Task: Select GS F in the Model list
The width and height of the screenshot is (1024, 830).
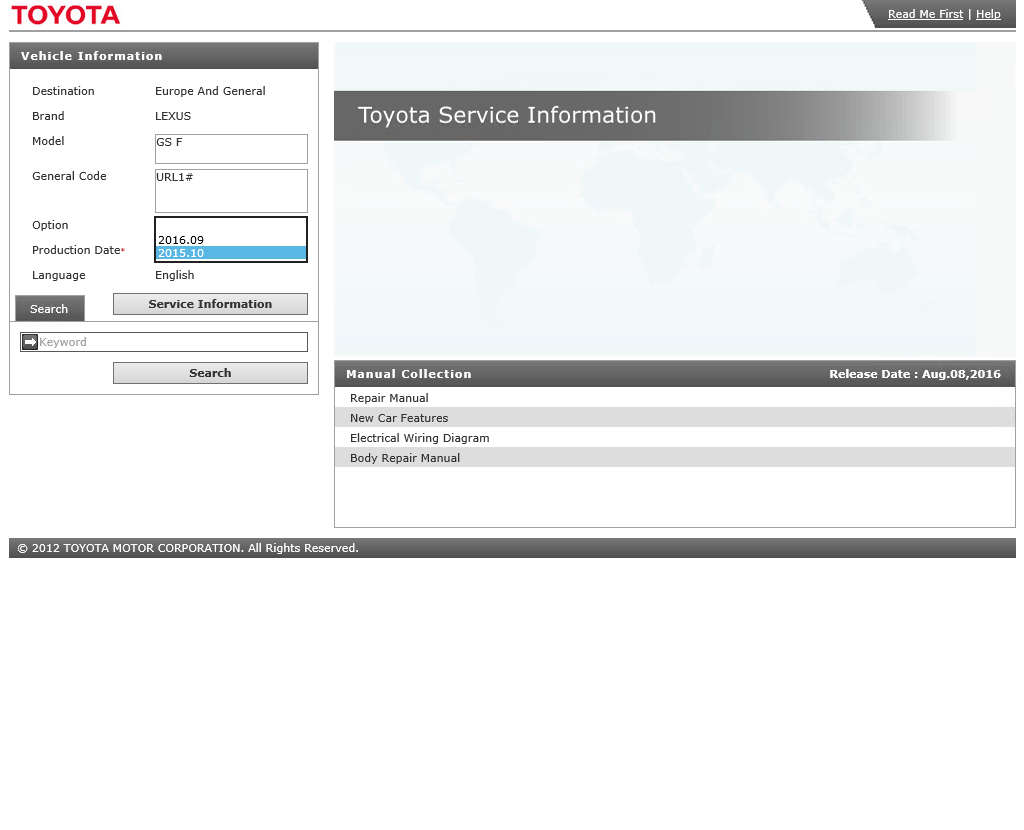Action: (231, 142)
